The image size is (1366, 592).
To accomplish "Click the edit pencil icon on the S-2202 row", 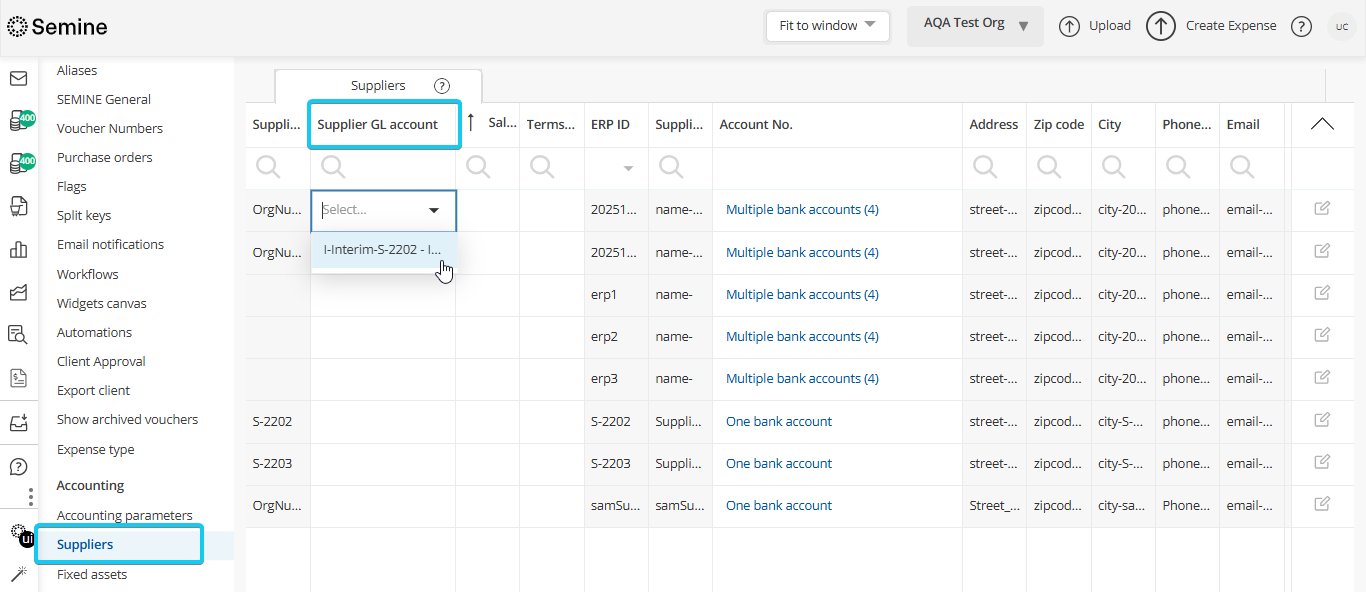I will tap(1322, 421).
